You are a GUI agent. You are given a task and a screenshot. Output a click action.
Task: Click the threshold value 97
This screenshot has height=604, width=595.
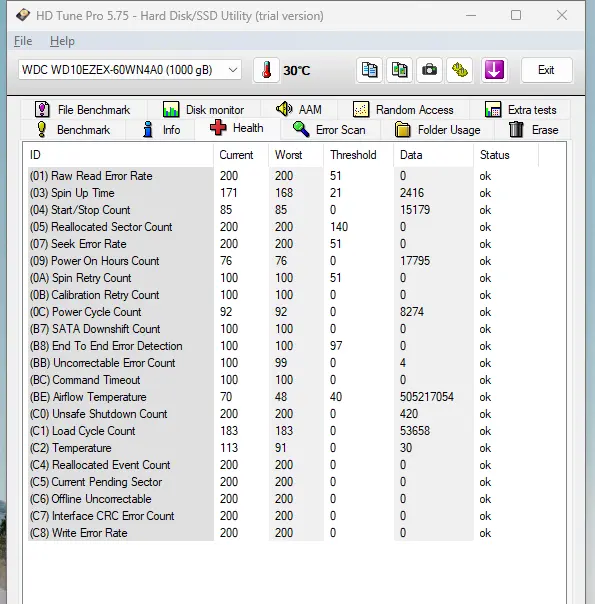(x=336, y=346)
